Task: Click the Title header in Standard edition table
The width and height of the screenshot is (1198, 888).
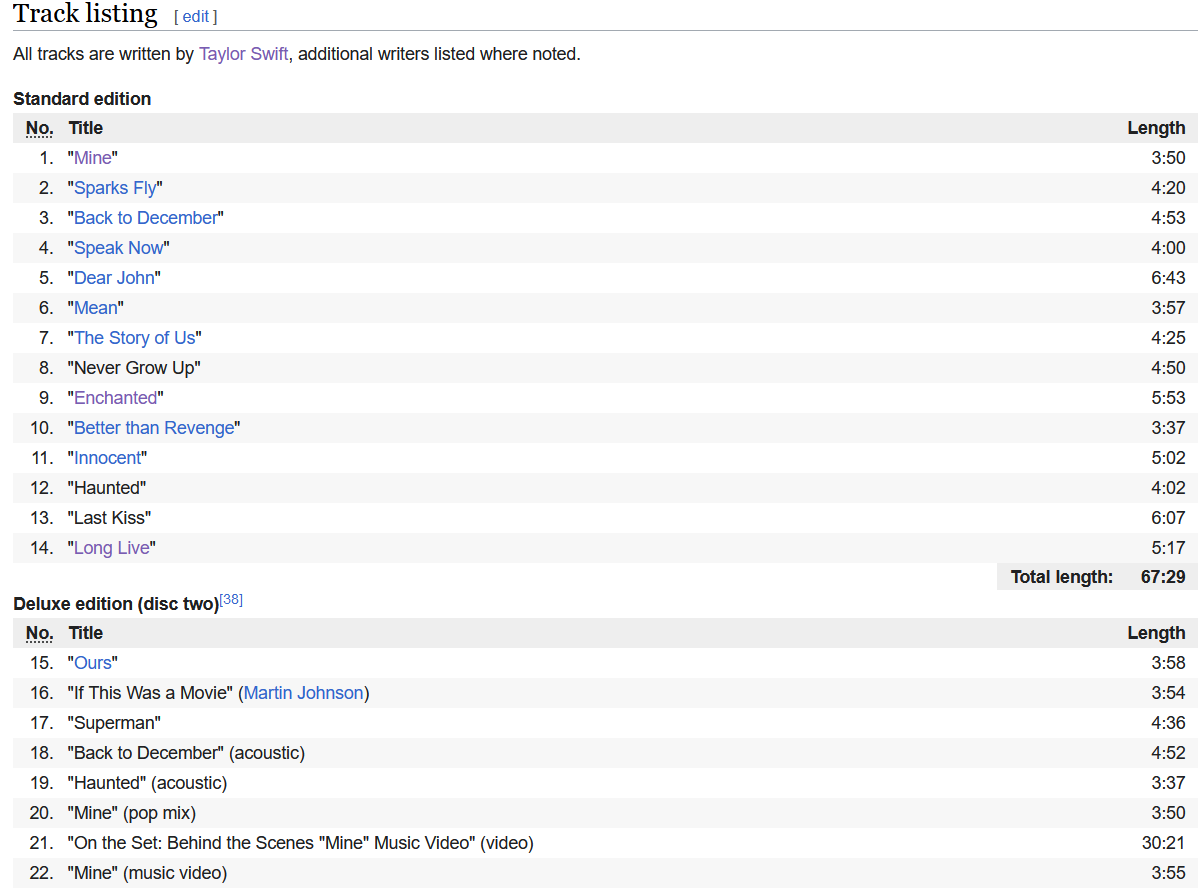Action: click(x=86, y=128)
